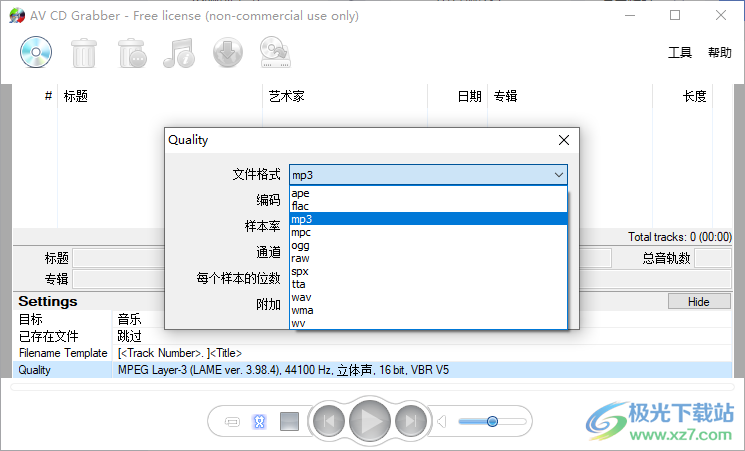This screenshot has width=745, height=451.
Task: Select wv format from list
Action: 428,323
